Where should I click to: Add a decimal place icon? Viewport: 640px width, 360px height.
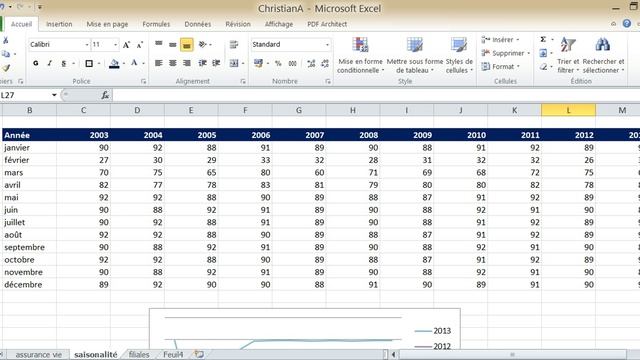pos(311,63)
